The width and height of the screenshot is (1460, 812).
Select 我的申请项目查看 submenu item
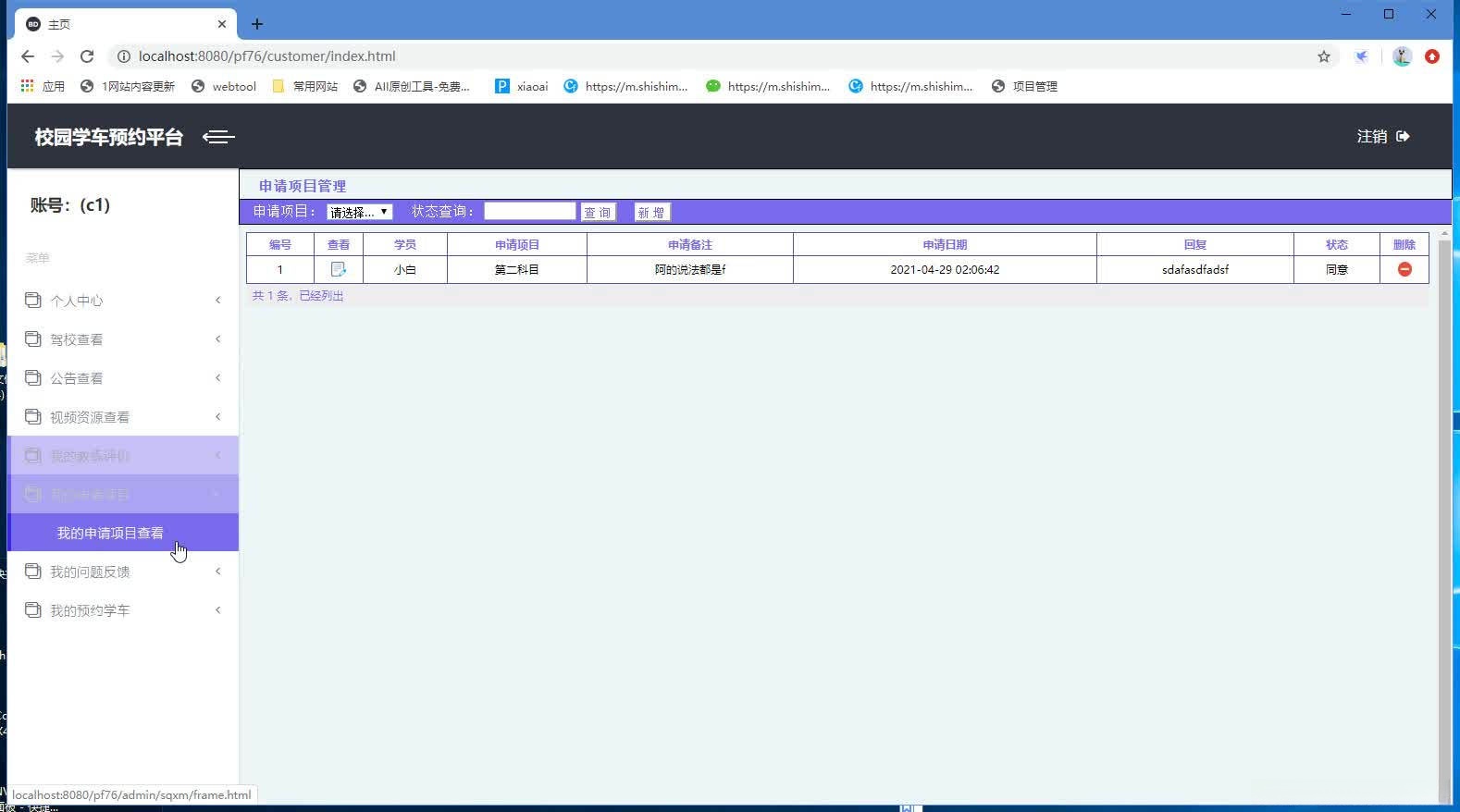[x=122, y=533]
